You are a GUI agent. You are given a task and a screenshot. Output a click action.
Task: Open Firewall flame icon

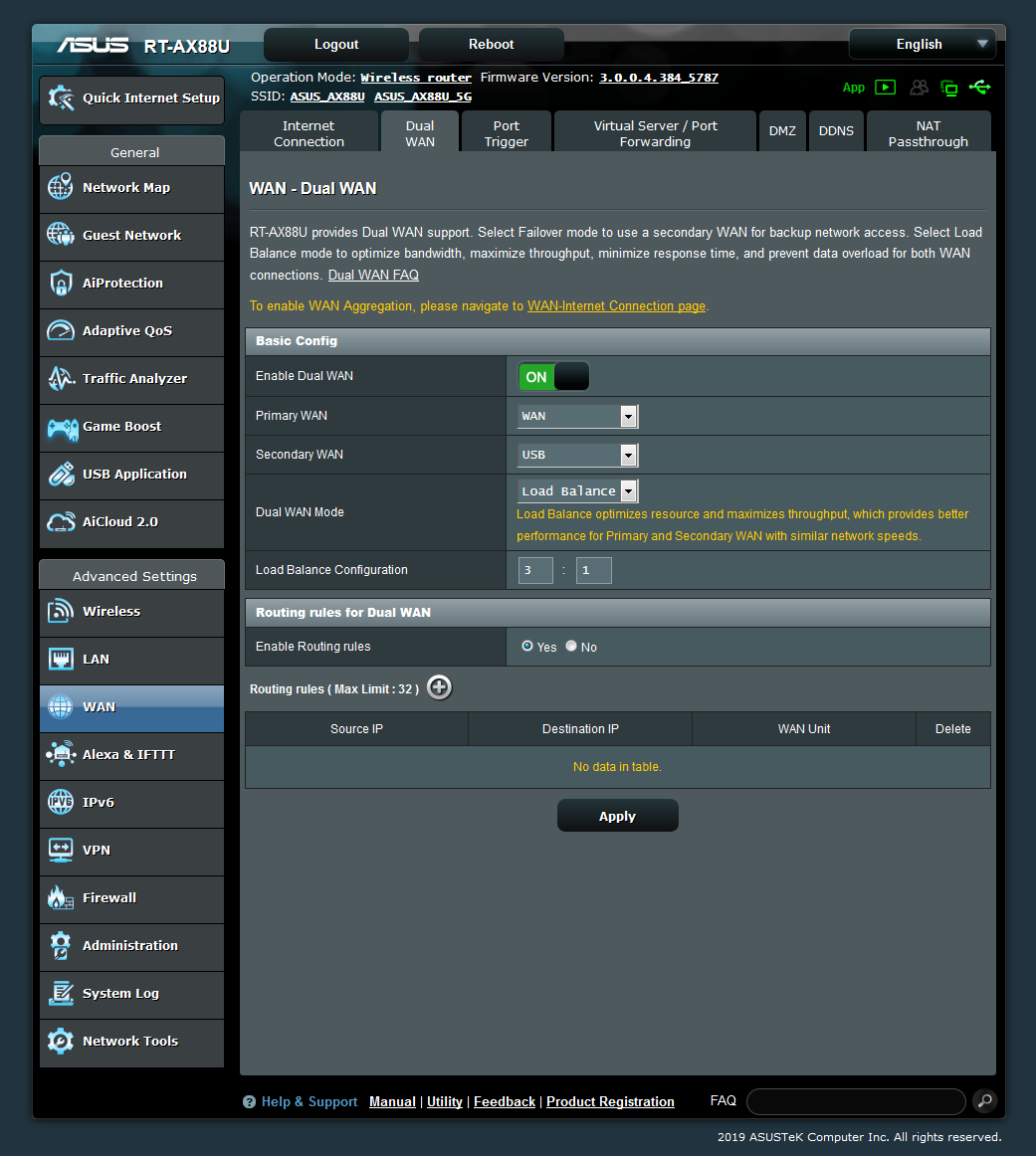61,897
